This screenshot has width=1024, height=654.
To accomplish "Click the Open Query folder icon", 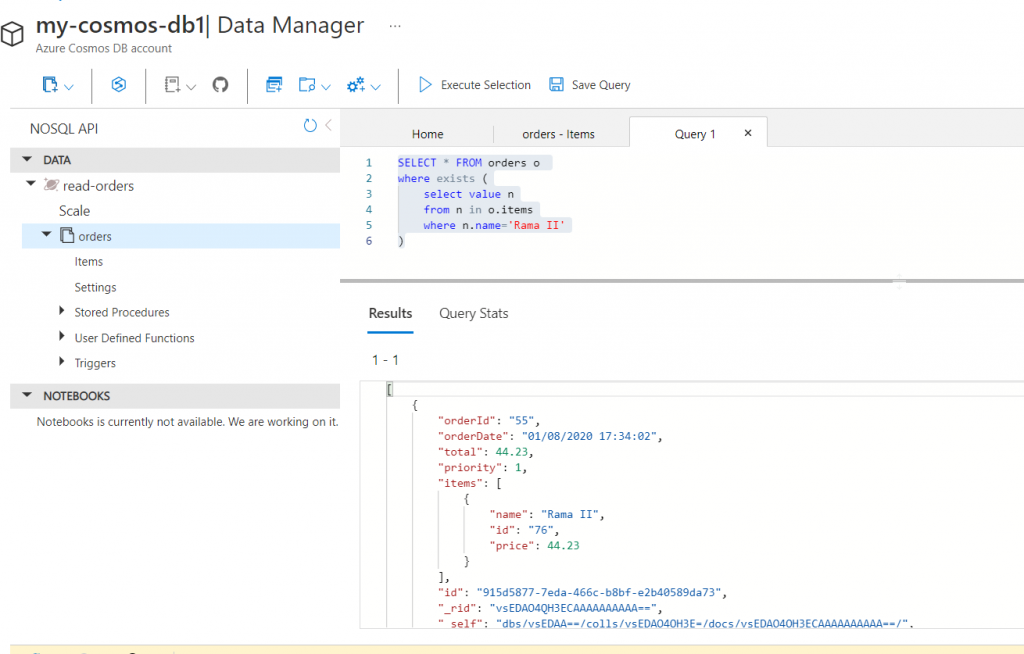I will click(308, 86).
